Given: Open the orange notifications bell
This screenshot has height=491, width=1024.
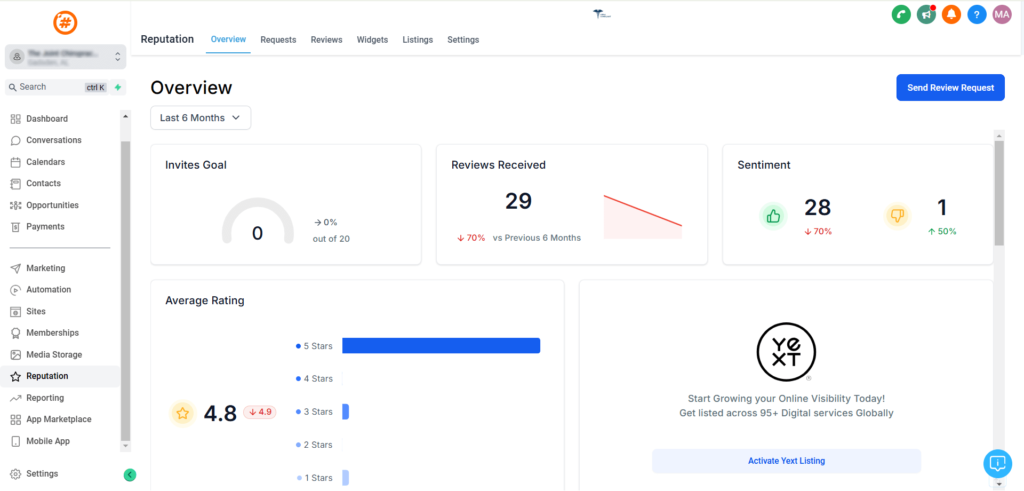Looking at the screenshot, I should pos(952,14).
